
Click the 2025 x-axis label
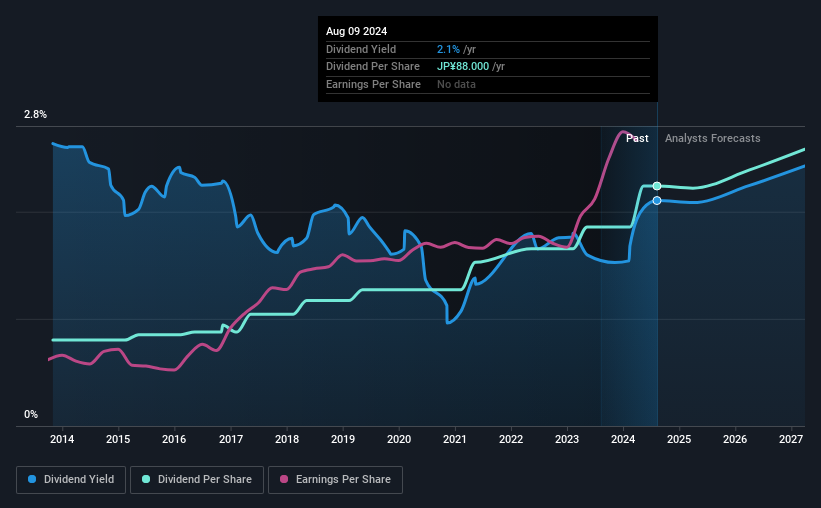point(679,439)
